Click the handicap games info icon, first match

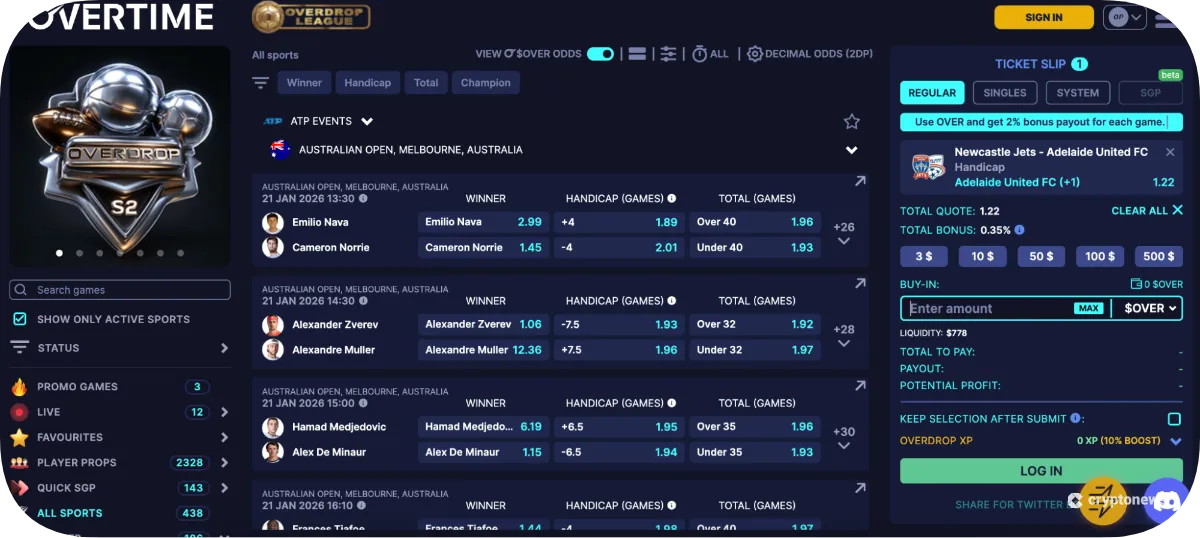[672, 199]
